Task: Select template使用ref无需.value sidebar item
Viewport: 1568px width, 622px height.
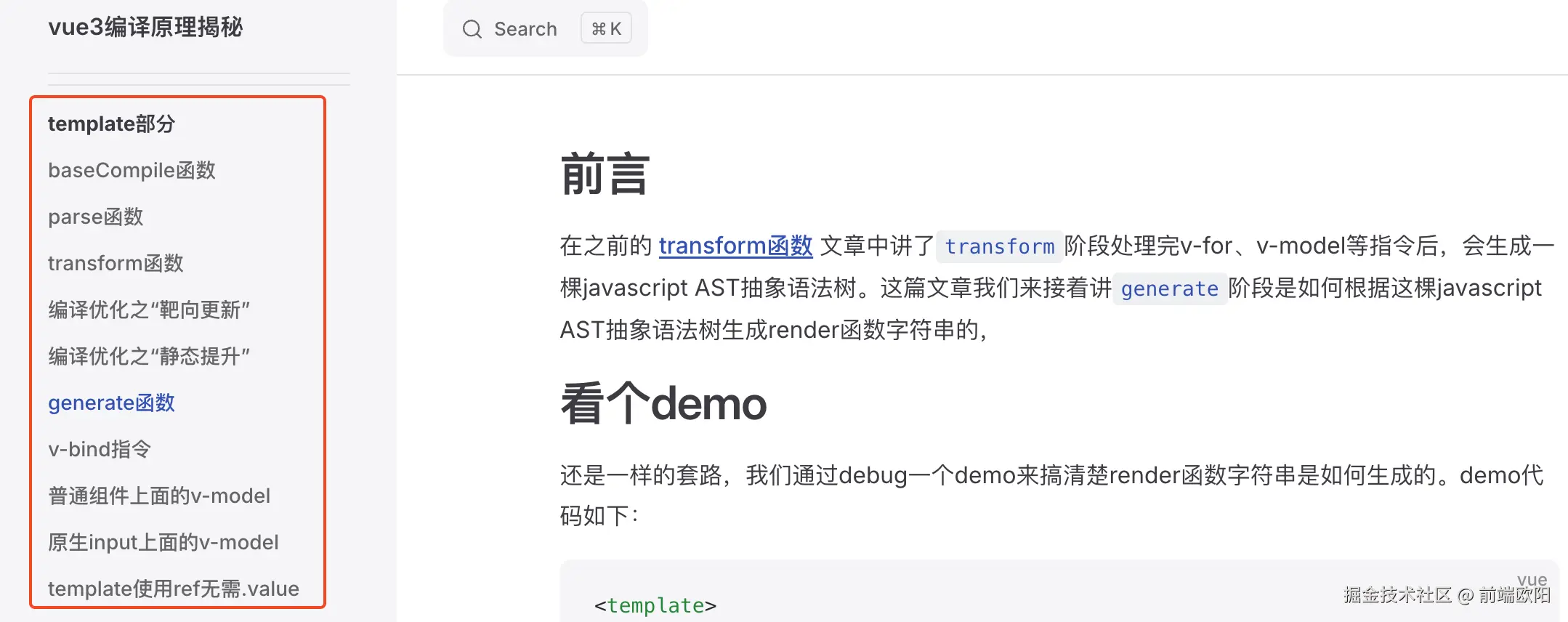Action: 174,589
